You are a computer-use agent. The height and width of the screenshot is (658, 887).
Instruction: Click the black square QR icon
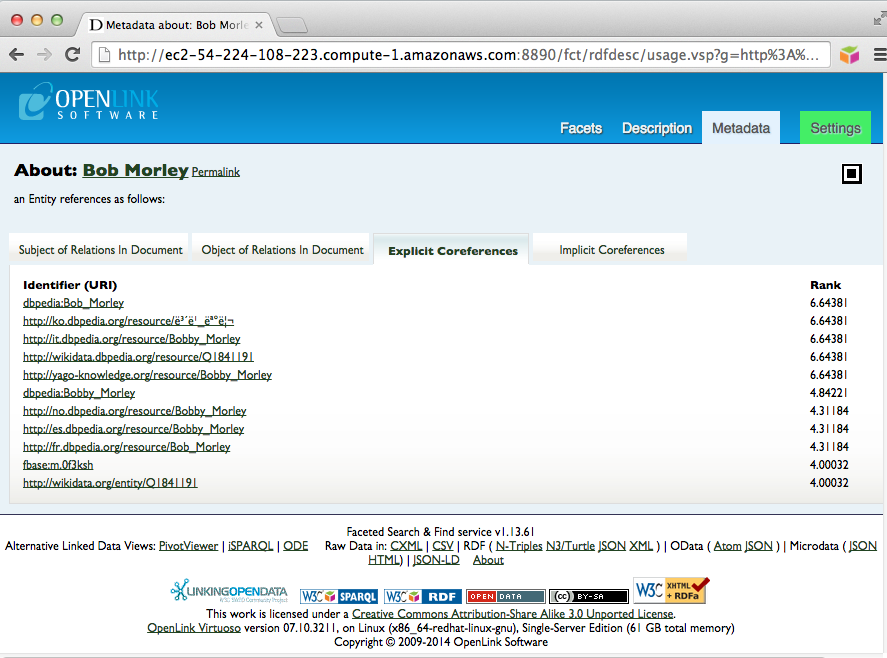[851, 174]
